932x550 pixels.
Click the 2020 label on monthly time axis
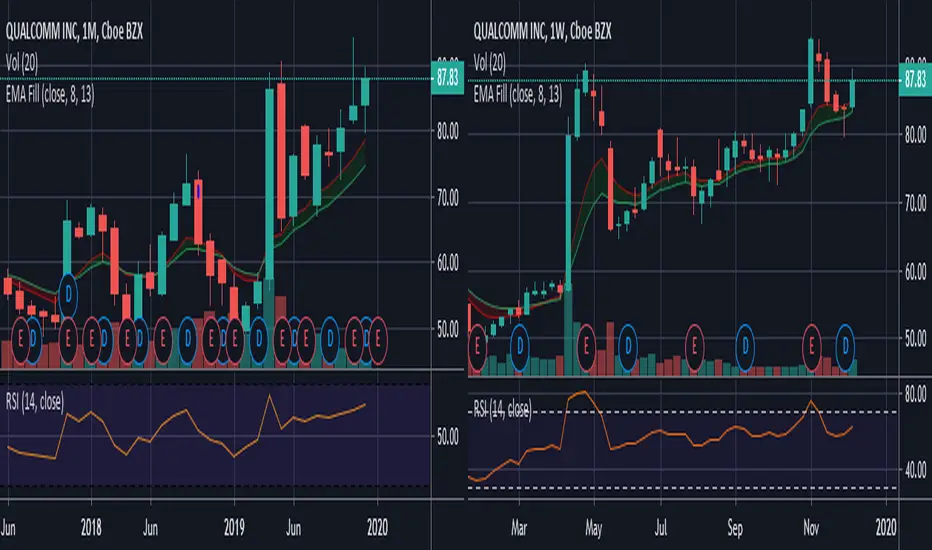377,527
